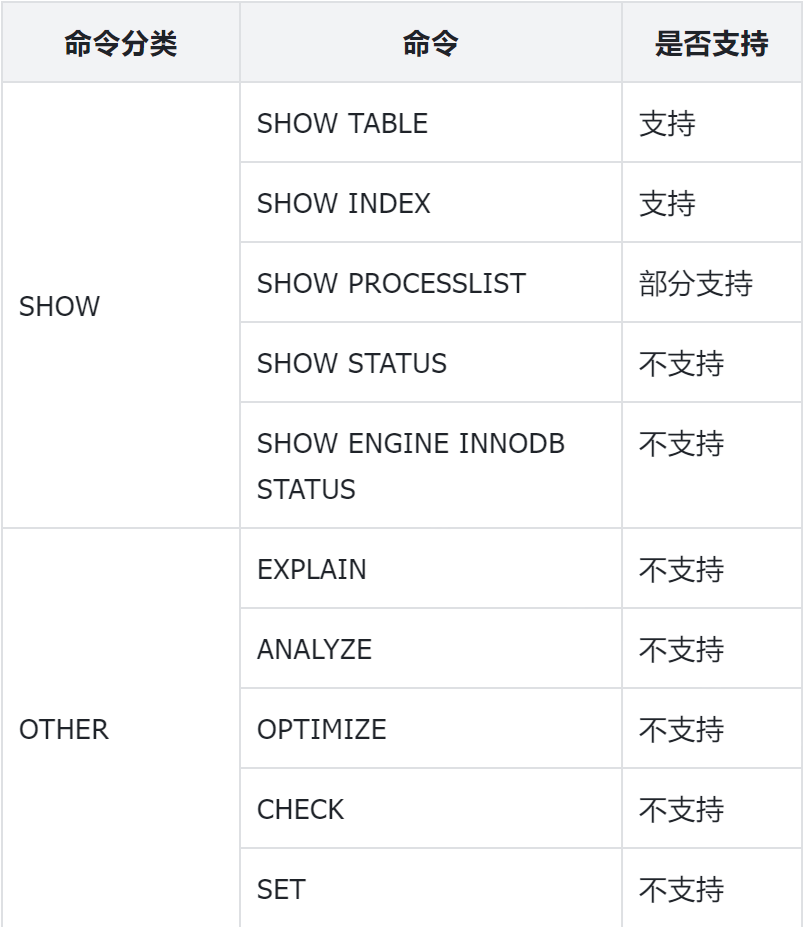
Task: Click the SHOW STATUS command cell
Action: pyautogui.click(x=352, y=363)
